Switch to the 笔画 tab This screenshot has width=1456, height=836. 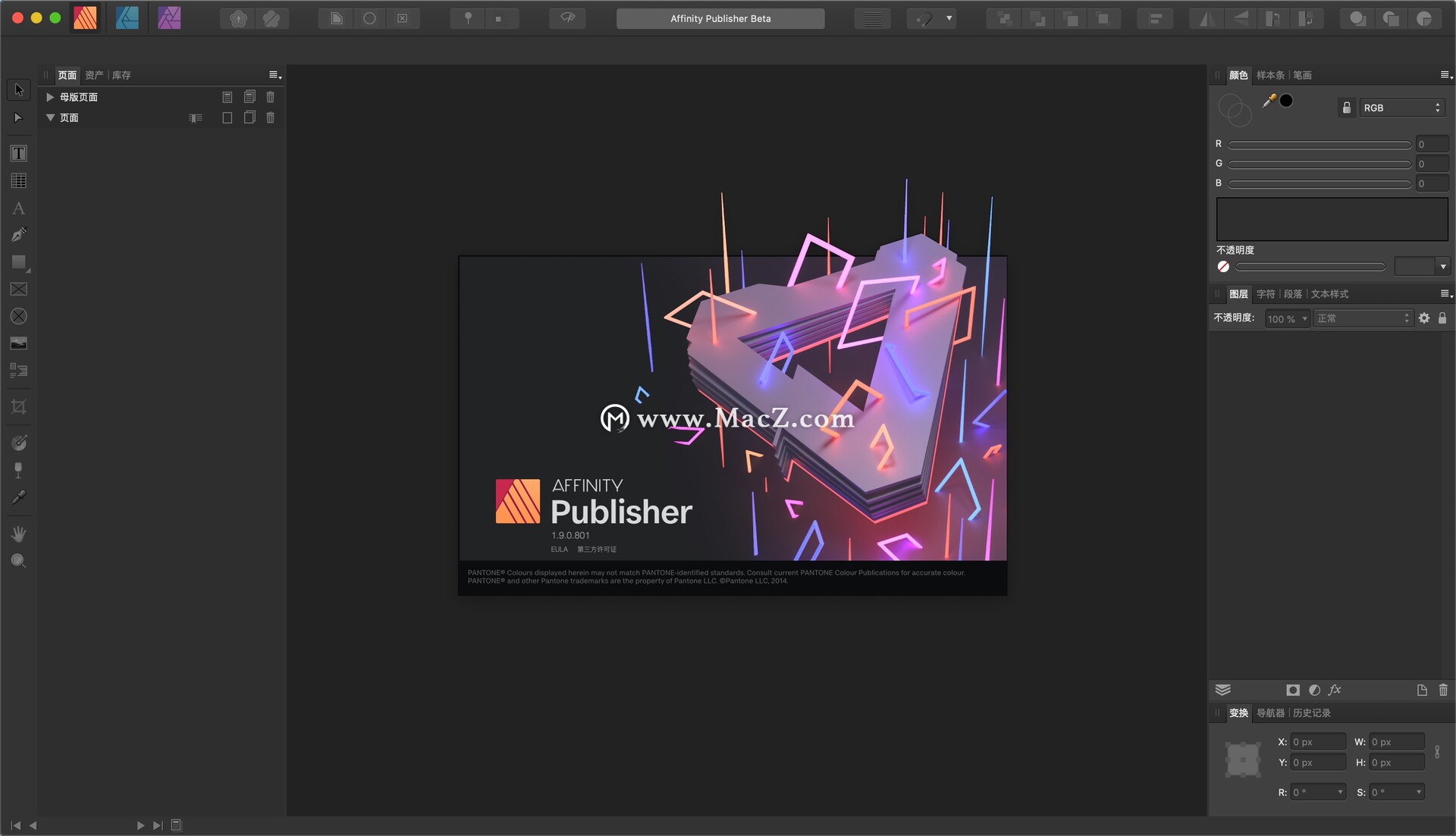[x=1302, y=75]
